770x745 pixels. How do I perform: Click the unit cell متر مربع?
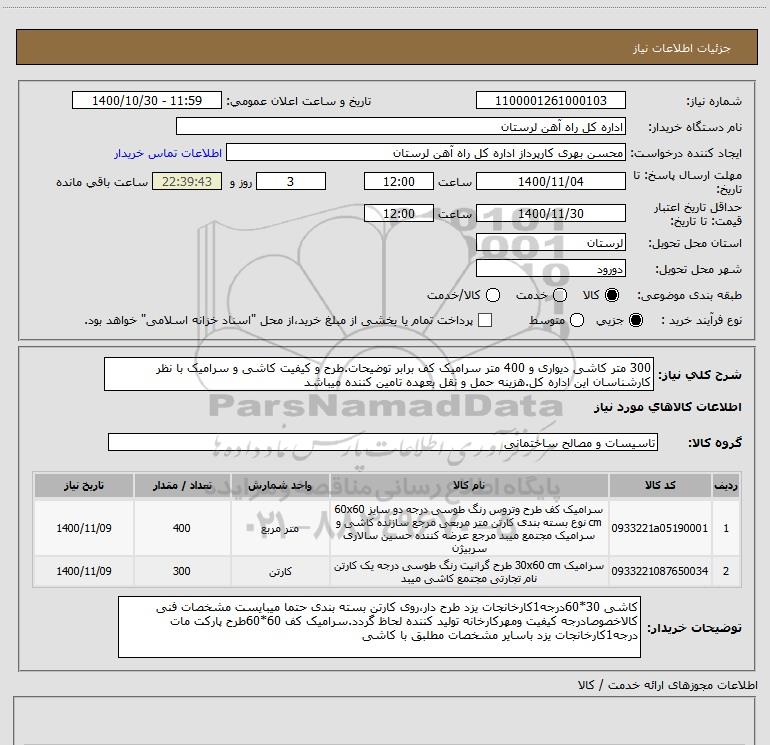pos(280,528)
